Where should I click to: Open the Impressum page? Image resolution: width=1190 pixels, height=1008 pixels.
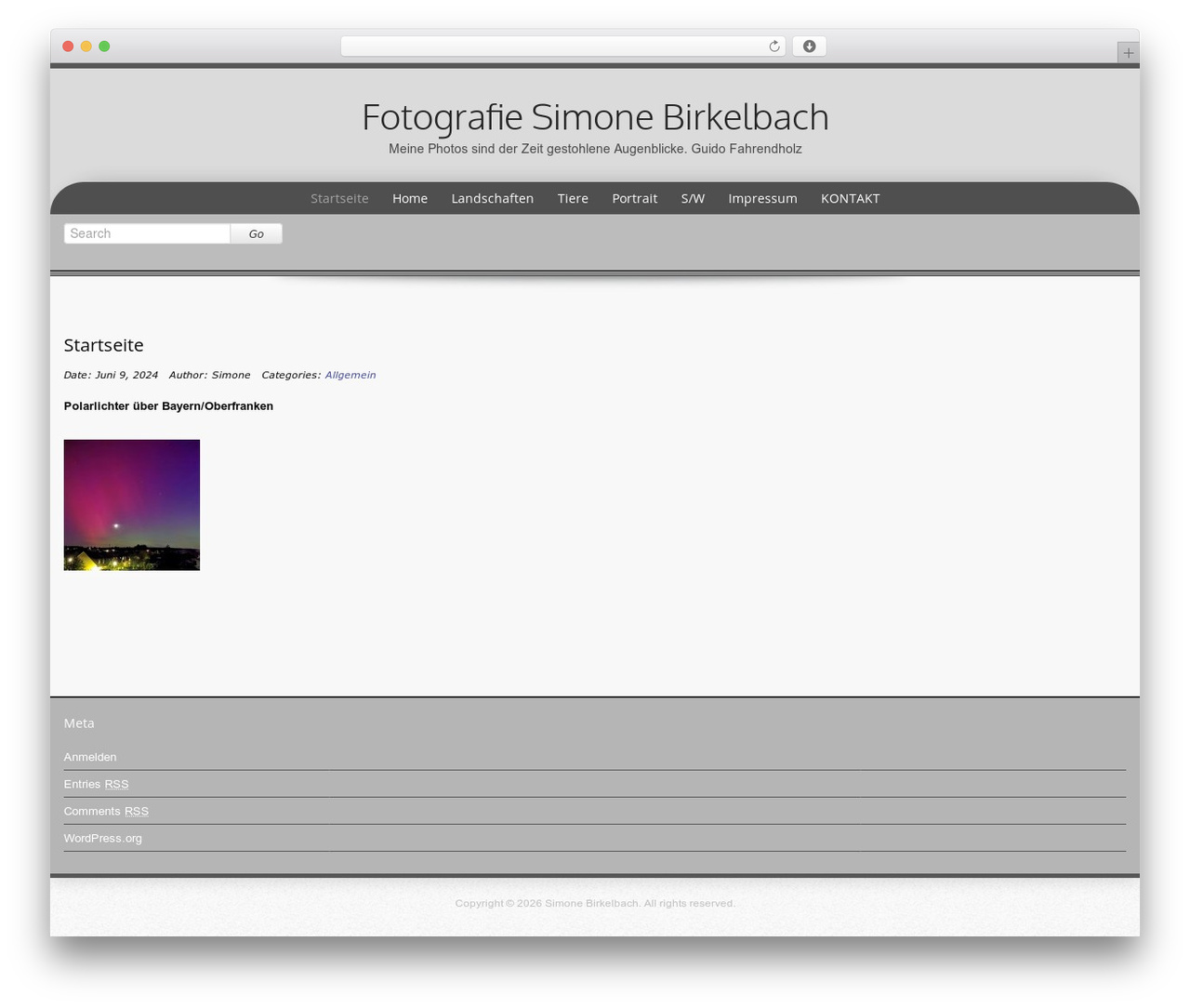[x=762, y=198]
